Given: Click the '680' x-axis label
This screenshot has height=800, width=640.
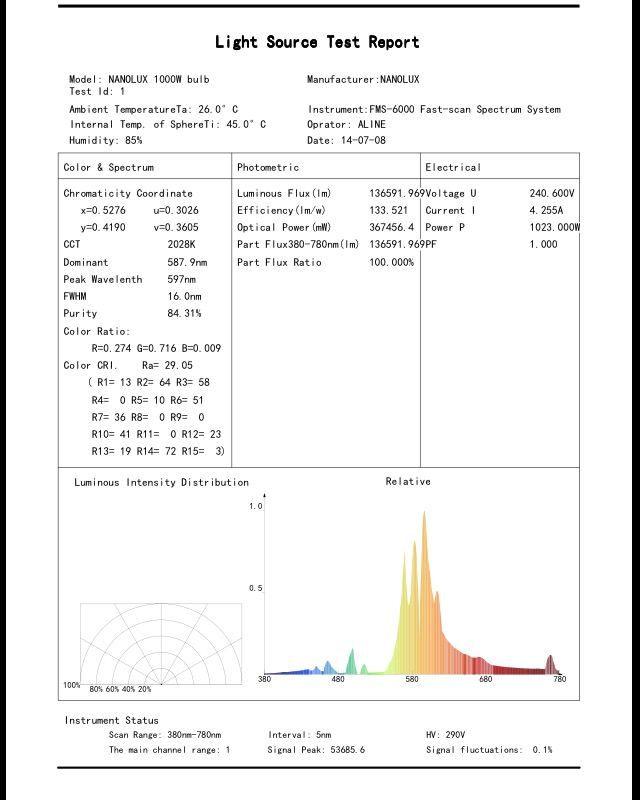Looking at the screenshot, I should (485, 679).
